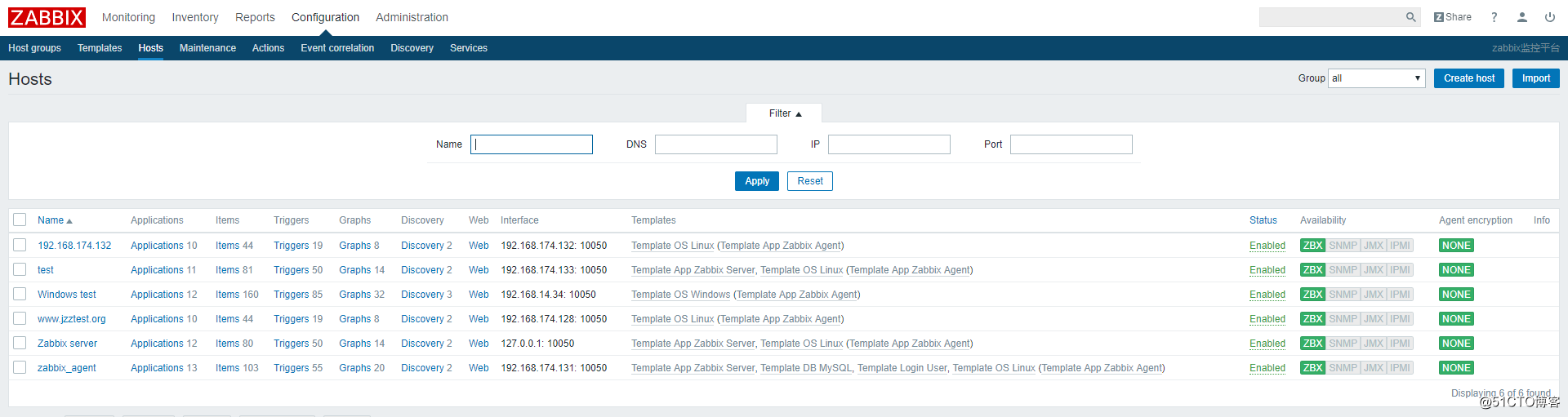Image resolution: width=1568 pixels, height=417 pixels.
Task: Select checkbox for zabbix_agent
Action: point(20,367)
